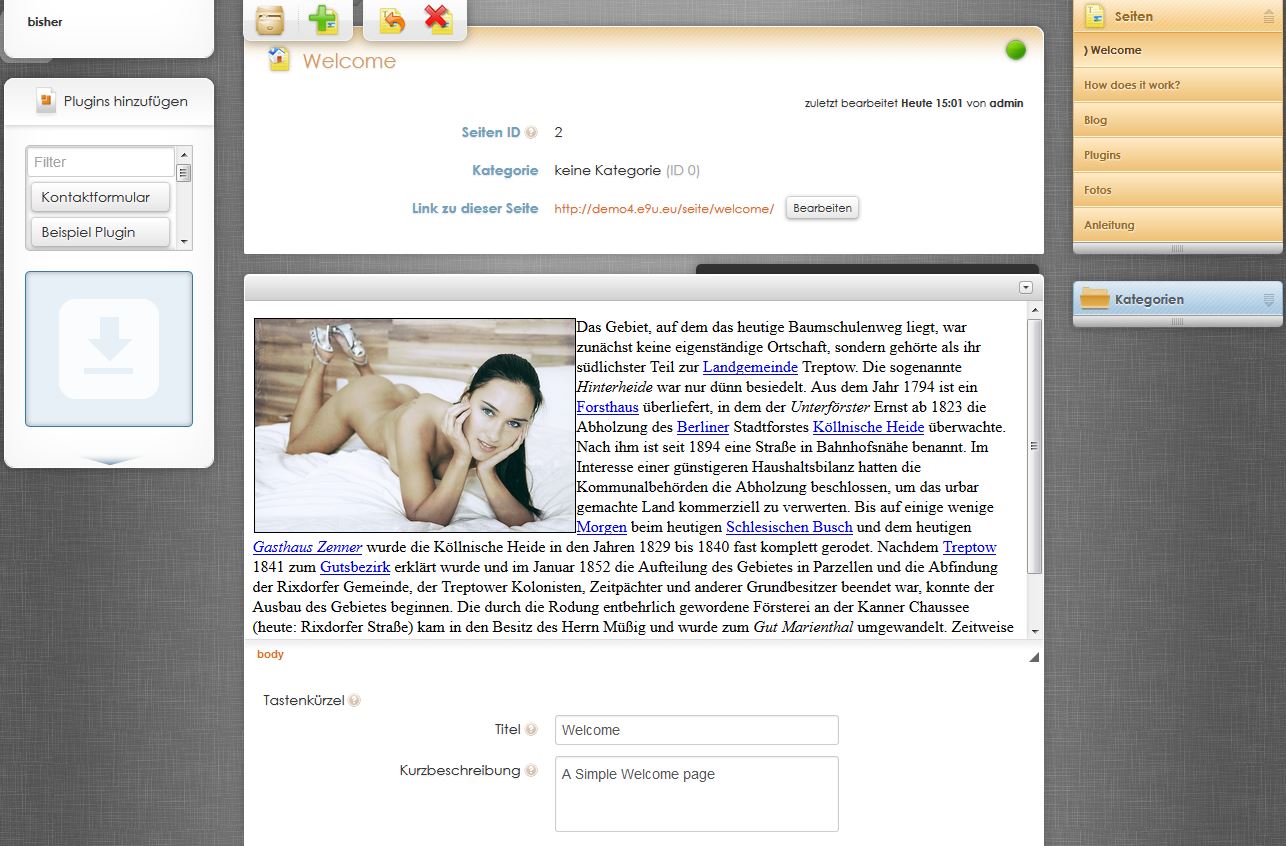Screen dimensions: 1286x846
Task: Open the demo4.e9u.eu/seite/welcome link
Action: click(664, 209)
